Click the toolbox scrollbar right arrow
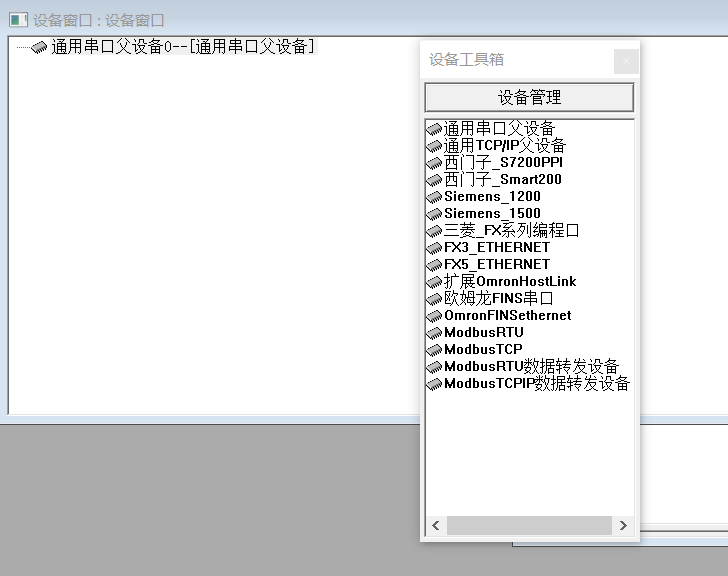Image resolution: width=728 pixels, height=576 pixels. point(623,525)
